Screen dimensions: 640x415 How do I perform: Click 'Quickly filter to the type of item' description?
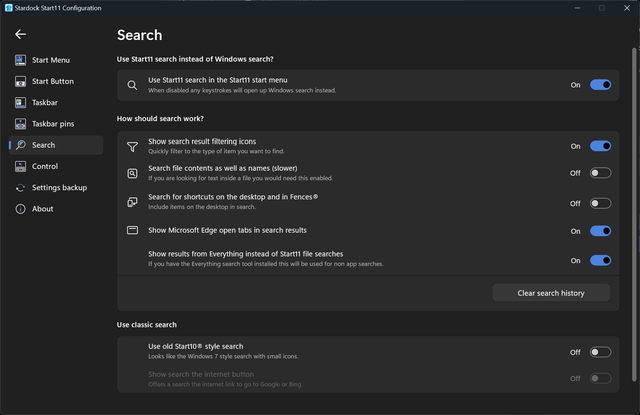tap(216, 151)
